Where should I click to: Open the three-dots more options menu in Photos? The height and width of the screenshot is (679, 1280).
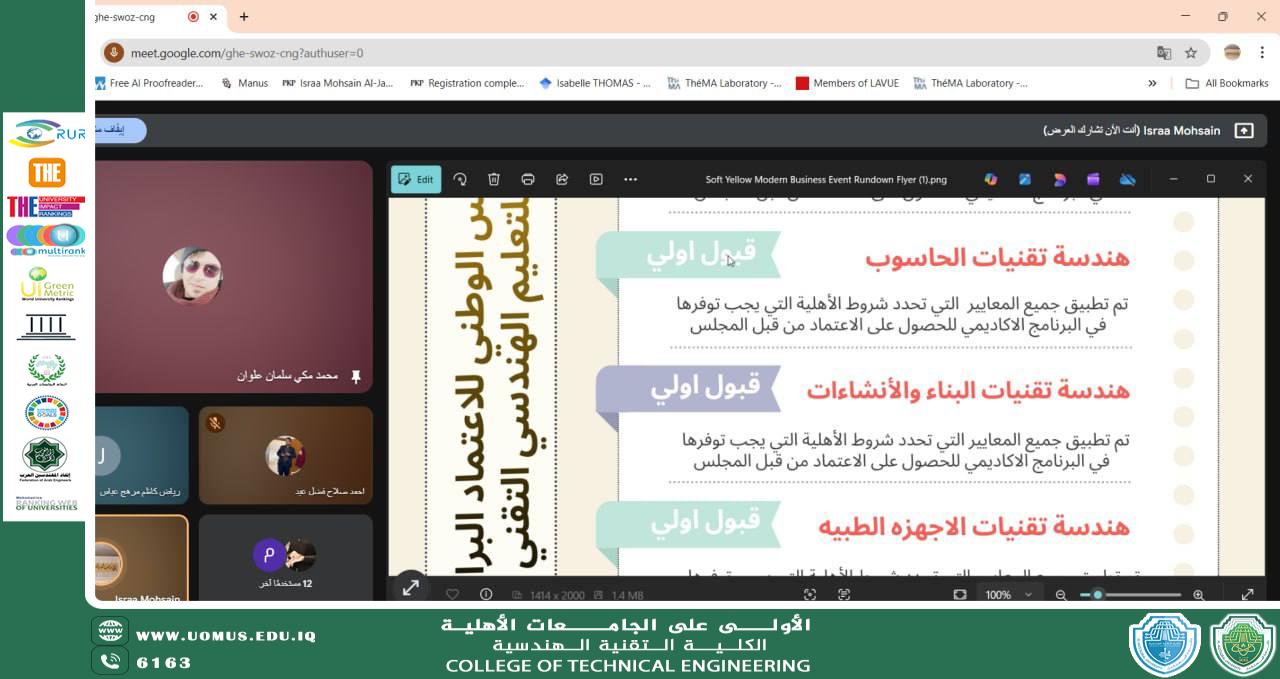(x=630, y=179)
